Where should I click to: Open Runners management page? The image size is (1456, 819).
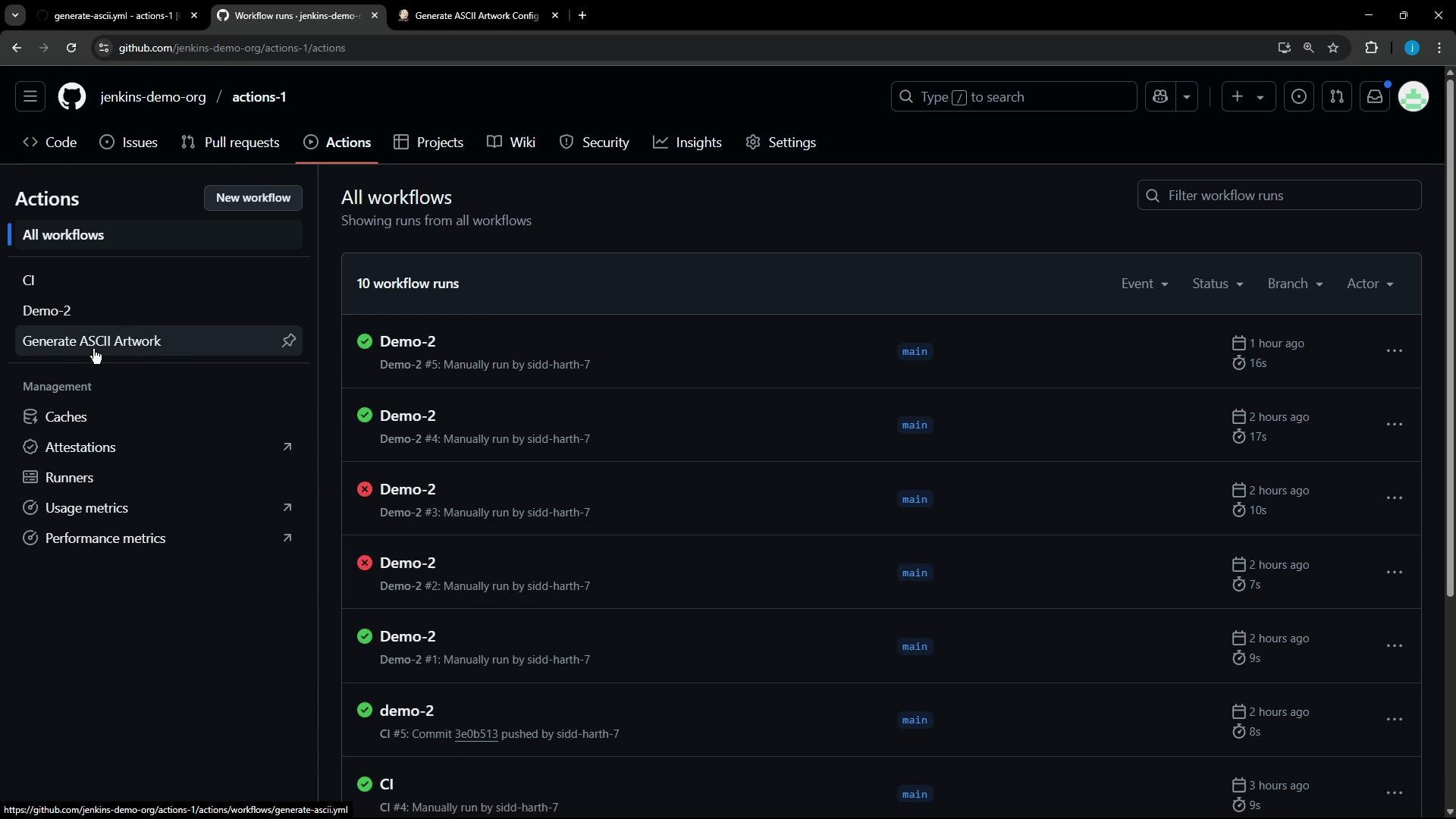coord(158,478)
